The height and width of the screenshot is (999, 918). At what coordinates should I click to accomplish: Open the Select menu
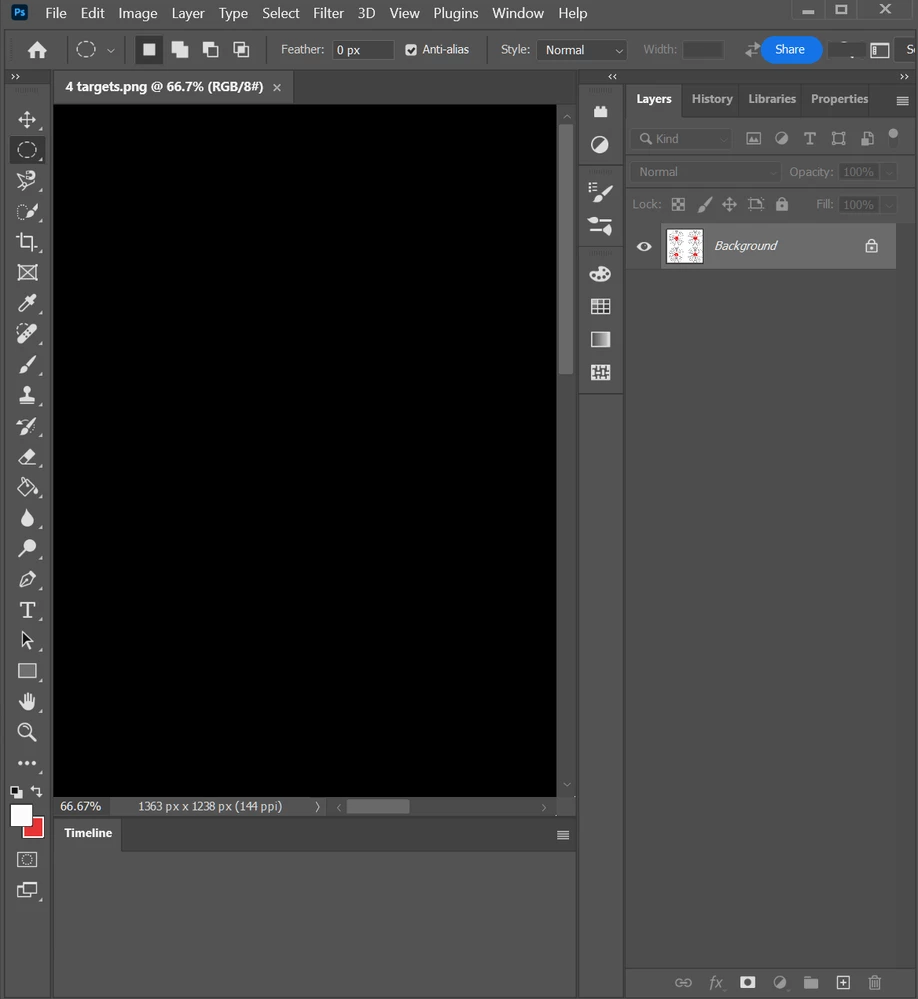[x=280, y=13]
